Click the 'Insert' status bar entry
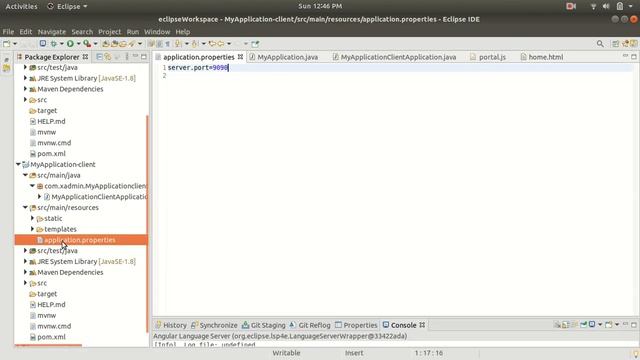 coord(354,353)
